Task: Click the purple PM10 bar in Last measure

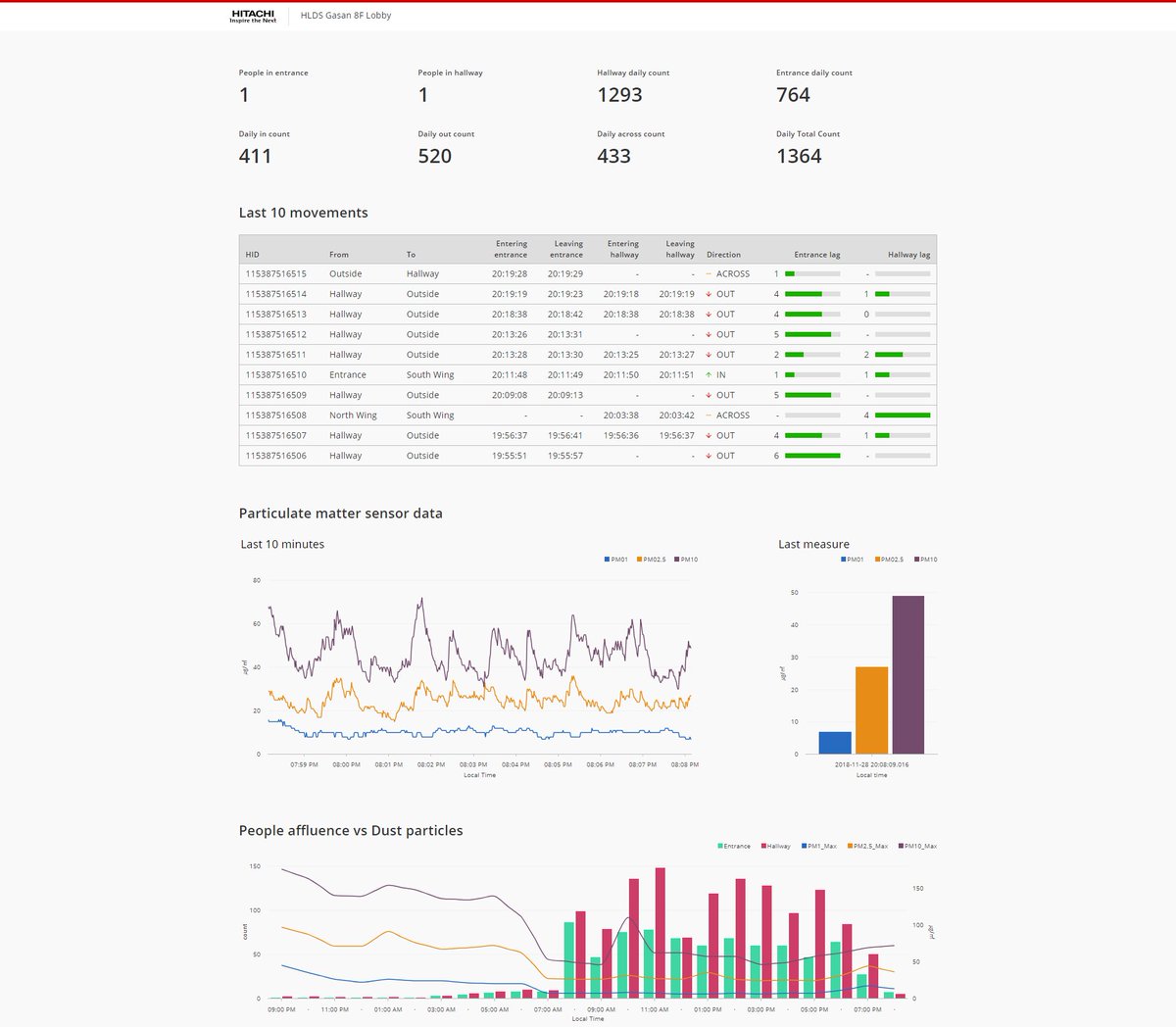Action: coord(908,675)
